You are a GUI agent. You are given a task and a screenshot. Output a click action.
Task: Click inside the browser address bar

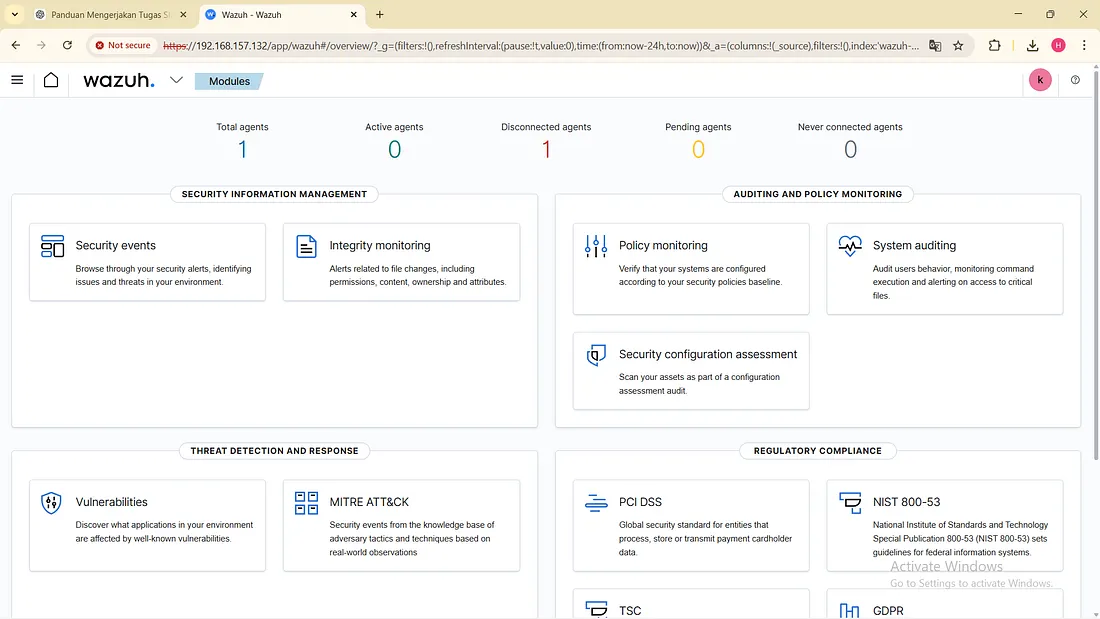pyautogui.click(x=500, y=46)
